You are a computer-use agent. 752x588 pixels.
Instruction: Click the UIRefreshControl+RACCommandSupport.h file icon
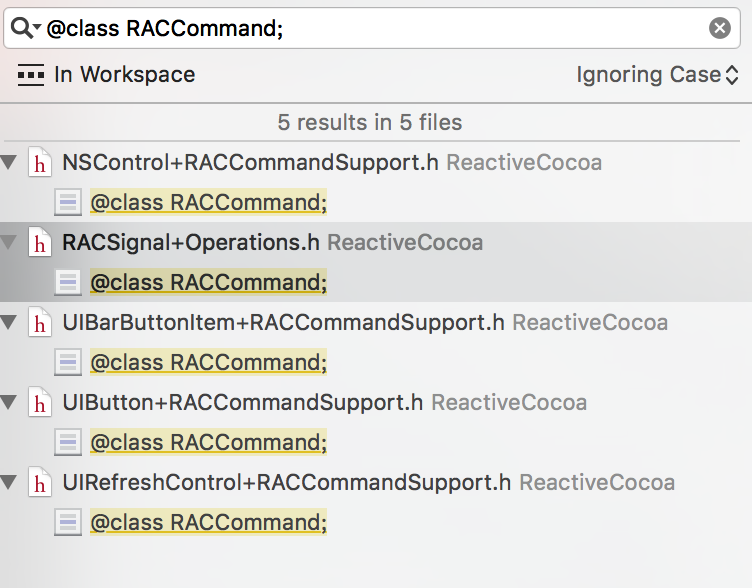(40, 482)
